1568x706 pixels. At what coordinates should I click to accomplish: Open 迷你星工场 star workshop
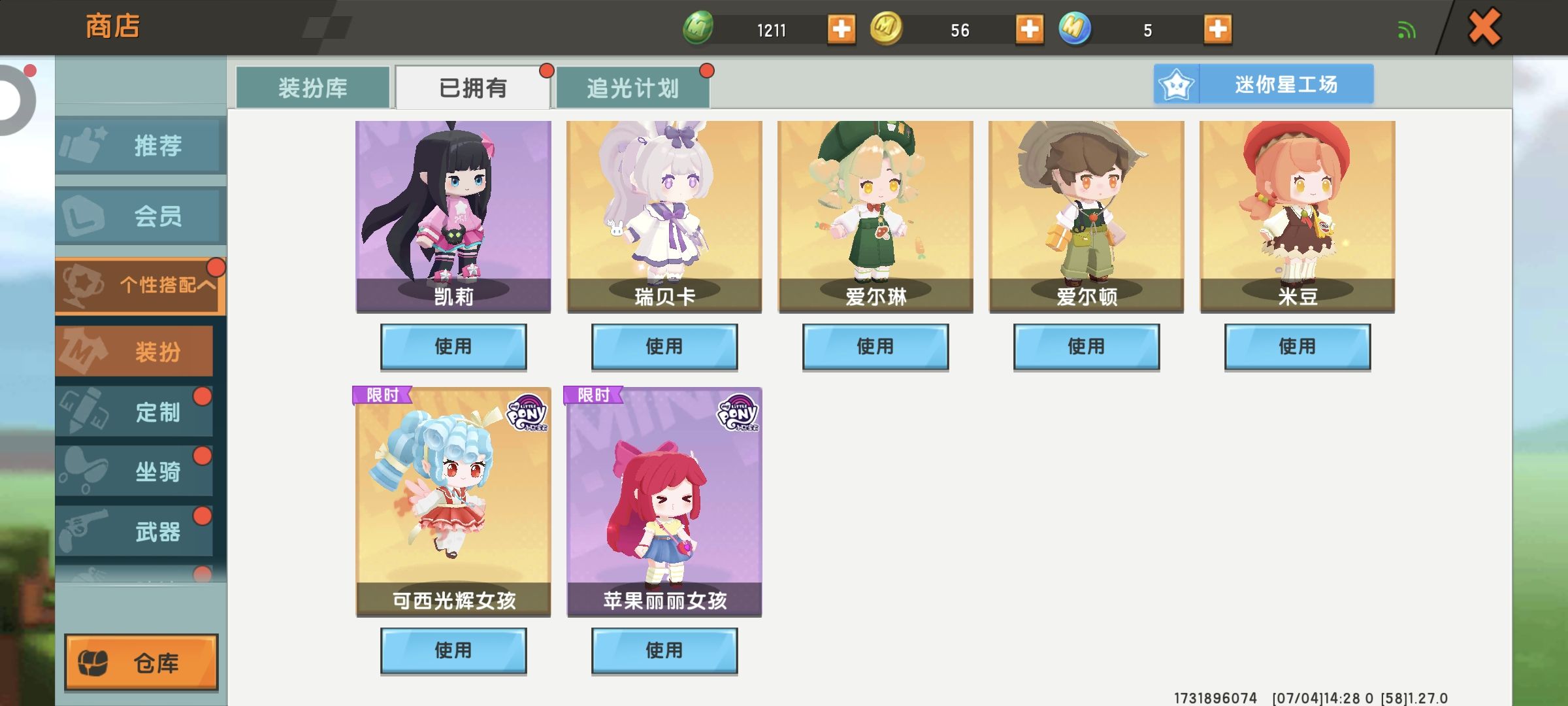[x=1264, y=84]
